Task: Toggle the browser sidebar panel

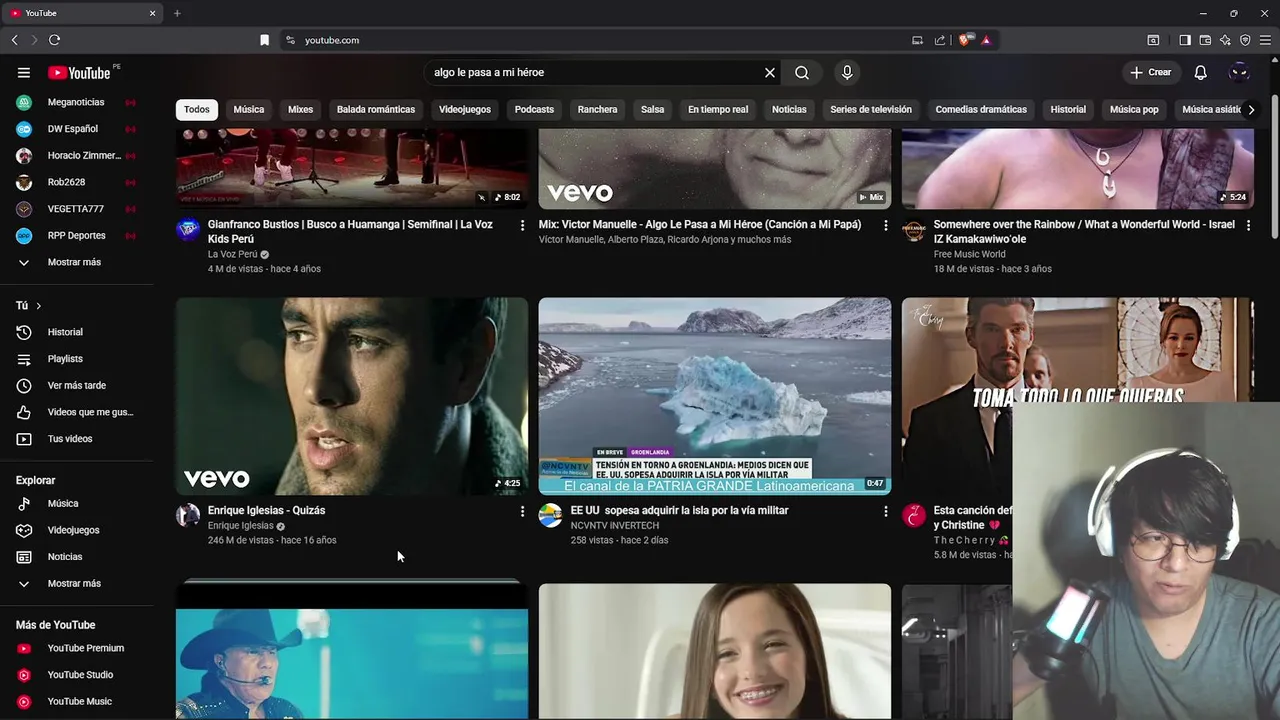Action: 1185,40
